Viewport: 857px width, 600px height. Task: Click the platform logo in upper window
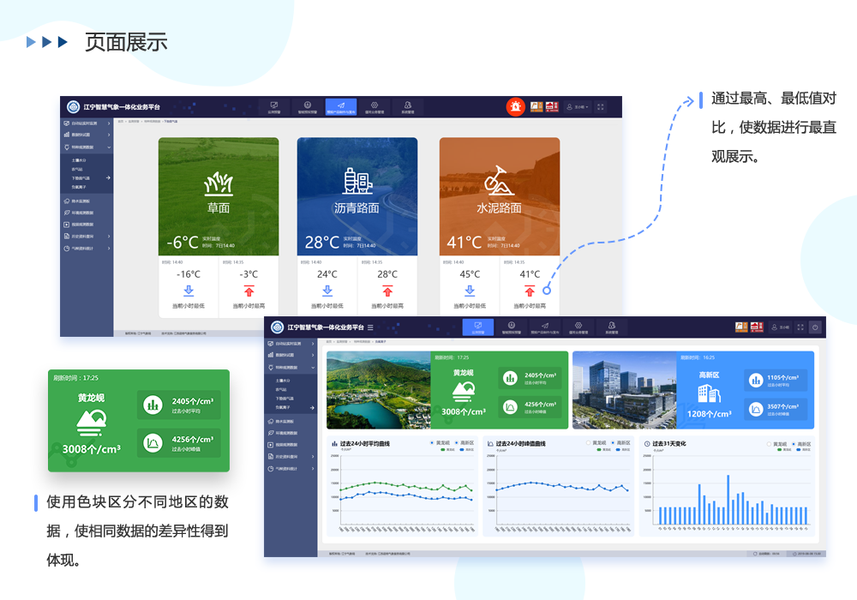click(x=73, y=107)
